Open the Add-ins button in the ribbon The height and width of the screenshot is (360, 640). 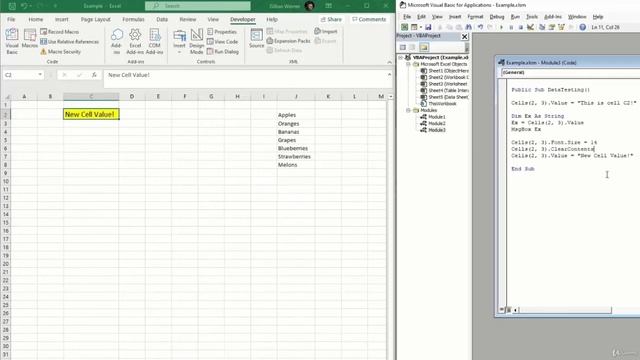[x=116, y=41]
